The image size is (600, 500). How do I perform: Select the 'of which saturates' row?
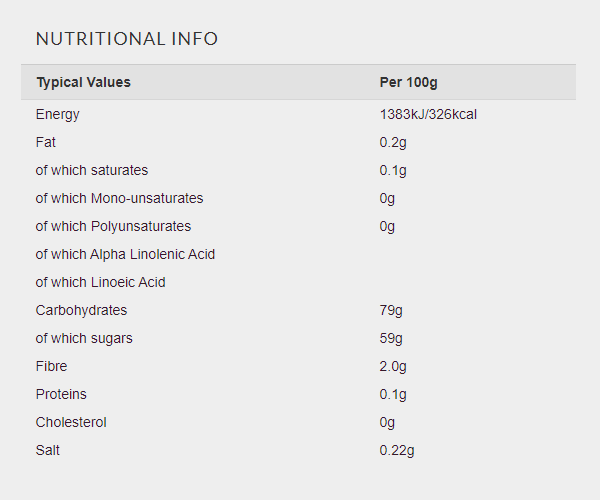tap(298, 170)
